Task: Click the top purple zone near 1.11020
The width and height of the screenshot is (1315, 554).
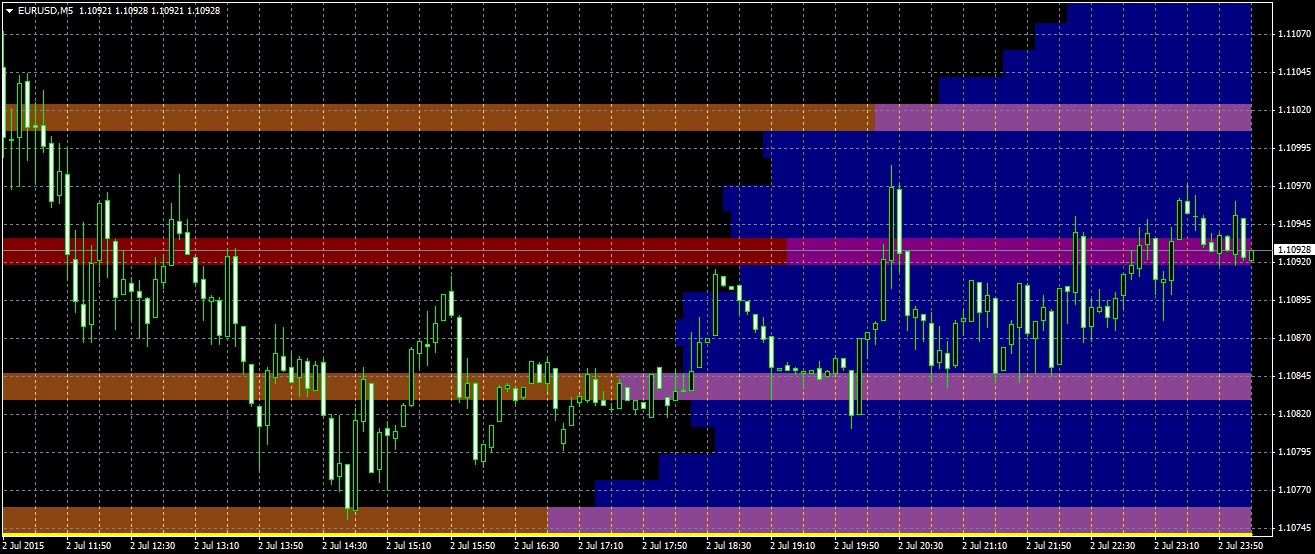Action: coord(1063,118)
